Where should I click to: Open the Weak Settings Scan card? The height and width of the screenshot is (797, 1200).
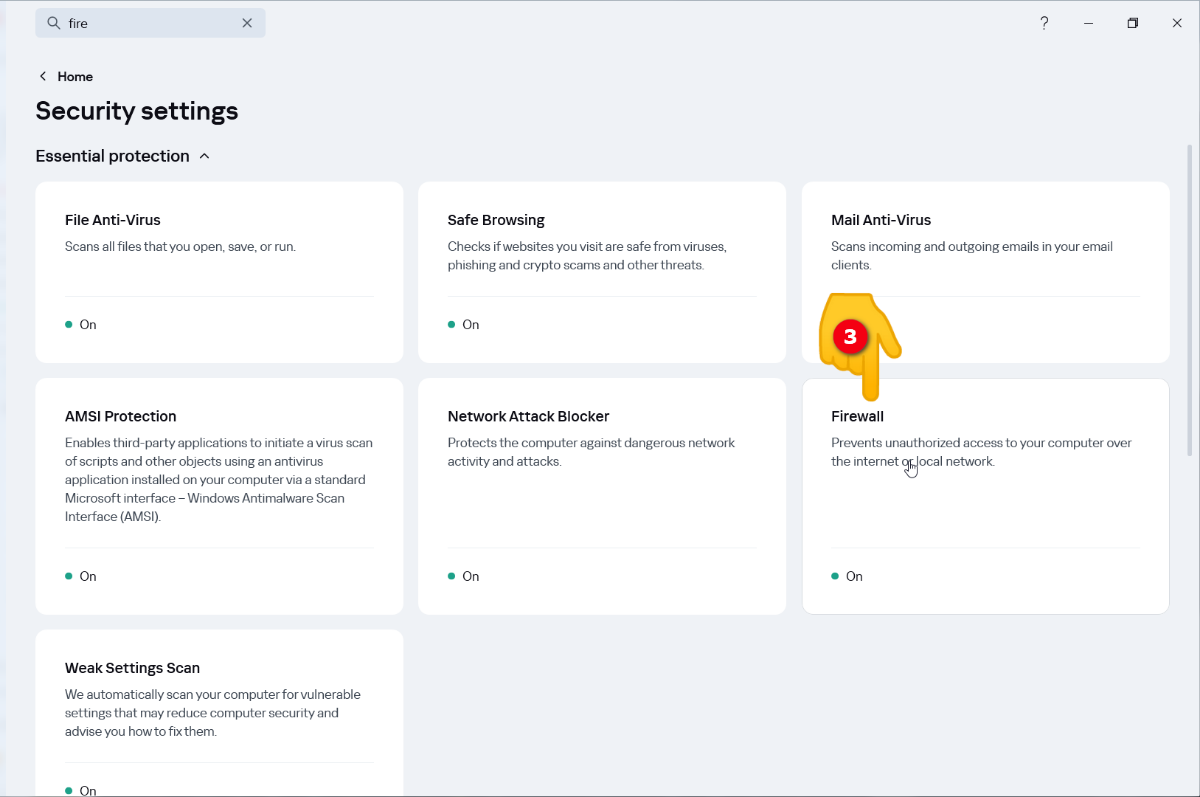point(219,710)
